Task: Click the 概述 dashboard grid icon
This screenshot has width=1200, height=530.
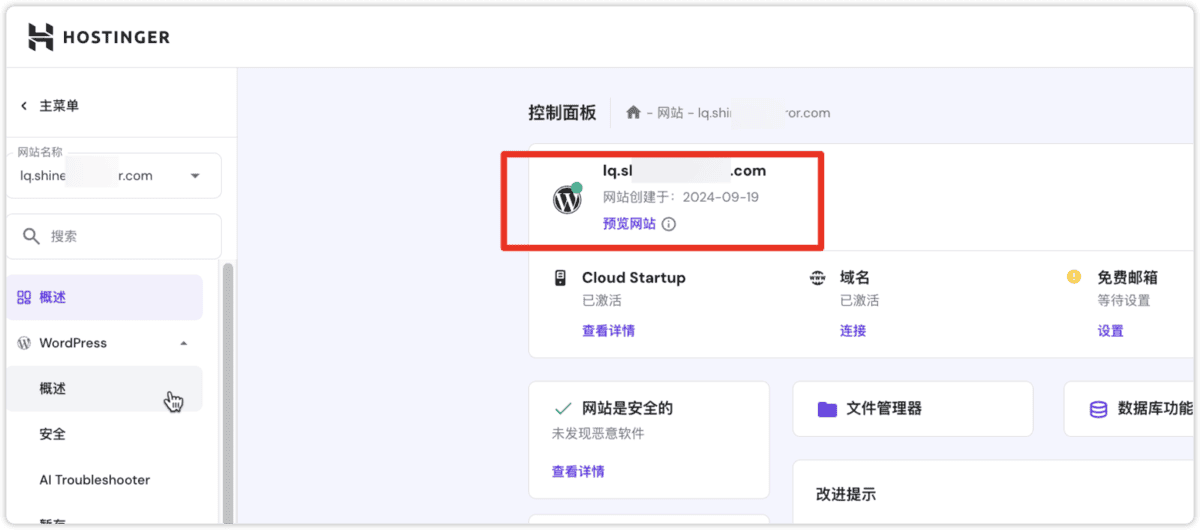Action: [x=24, y=297]
